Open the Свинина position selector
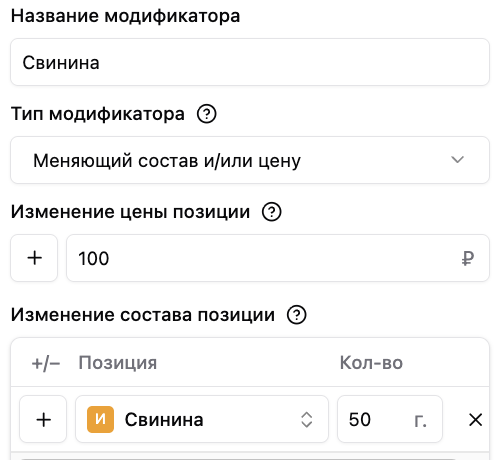Image resolution: width=500 pixels, height=460 pixels. [x=202, y=419]
